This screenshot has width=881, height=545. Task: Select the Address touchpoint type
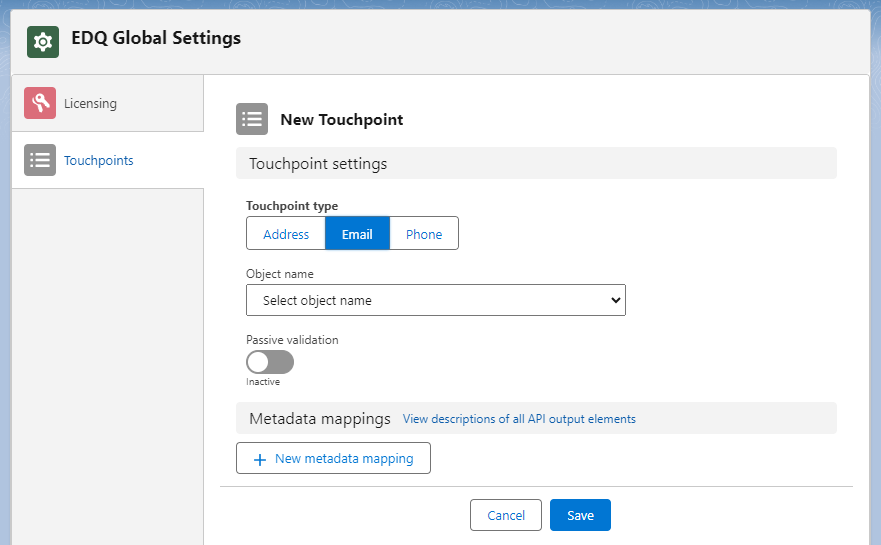tap(286, 234)
